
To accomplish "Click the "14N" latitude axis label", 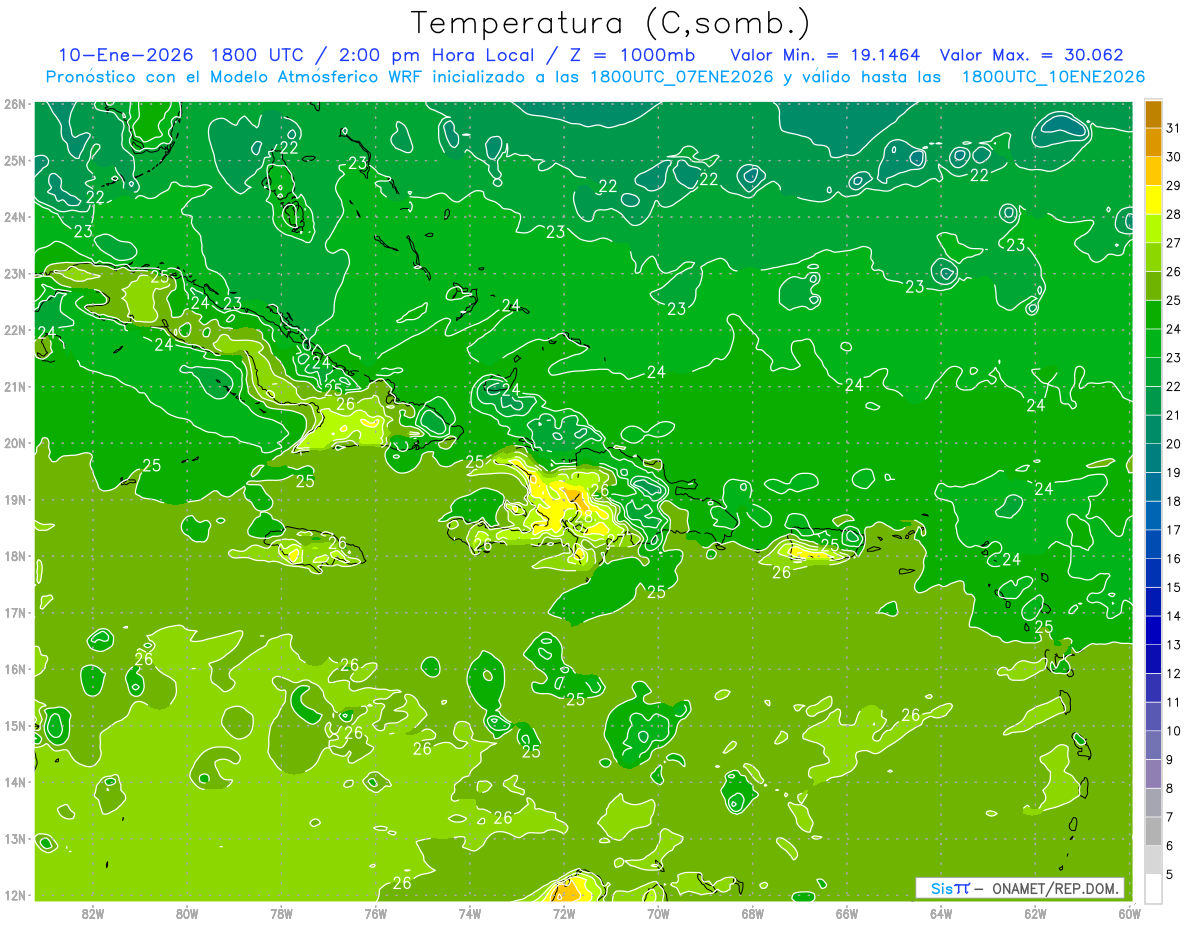I will 14,782.
